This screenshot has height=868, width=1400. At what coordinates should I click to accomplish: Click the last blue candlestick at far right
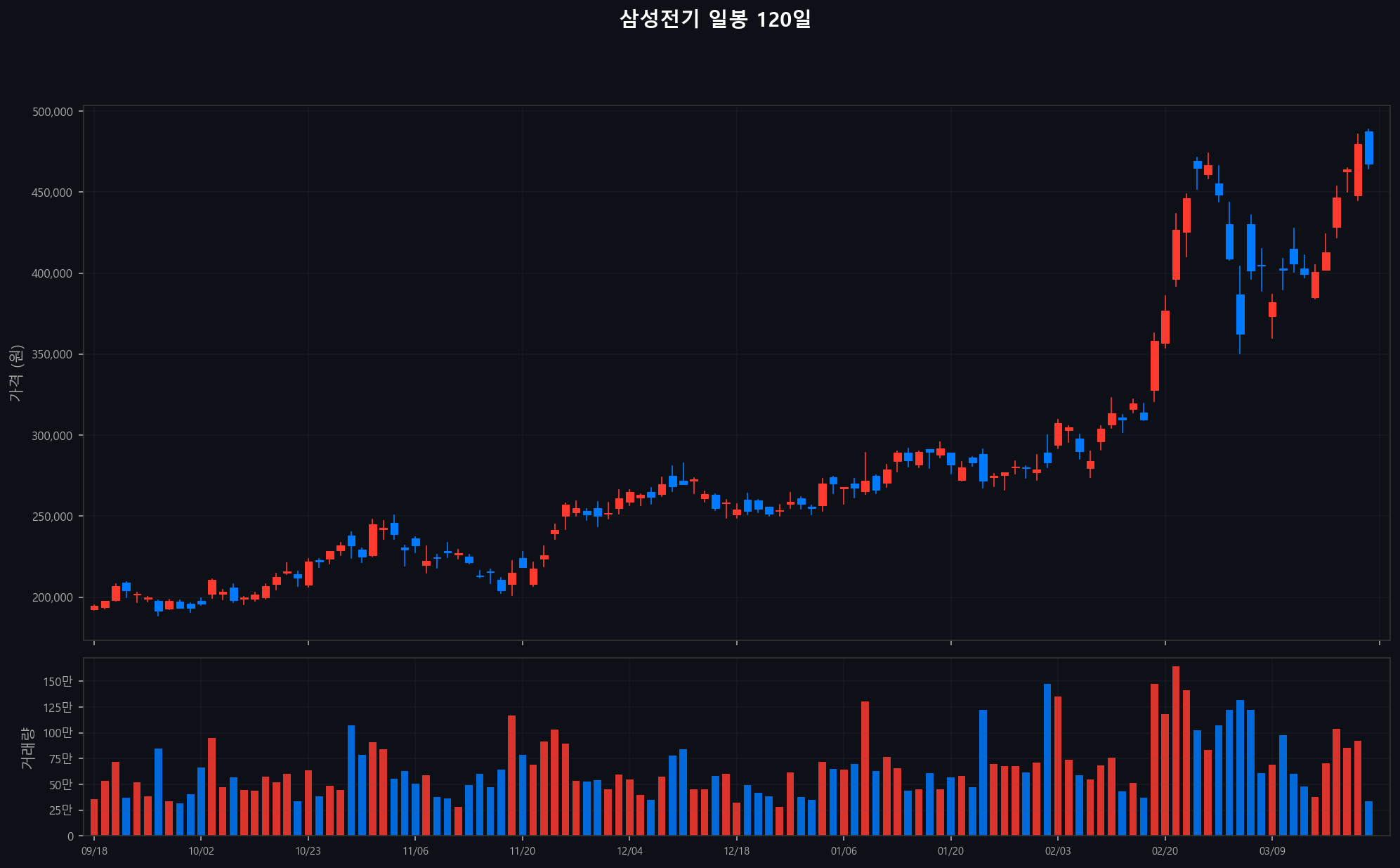(1369, 148)
